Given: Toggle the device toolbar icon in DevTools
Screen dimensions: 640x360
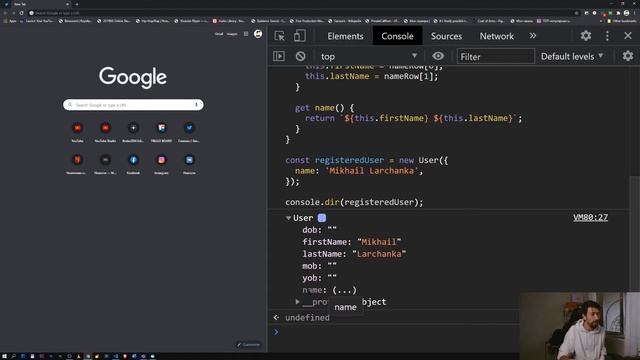Looking at the screenshot, I should coord(300,36).
